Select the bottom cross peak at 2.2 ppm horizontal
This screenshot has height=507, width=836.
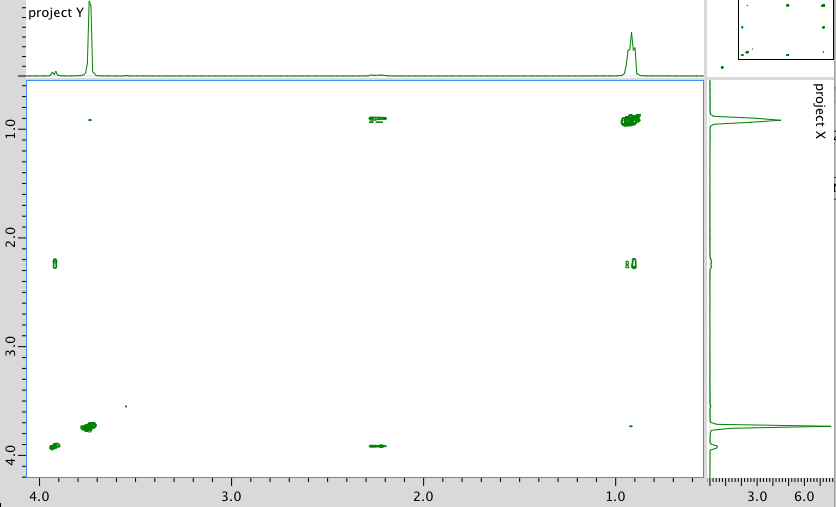(x=377, y=446)
